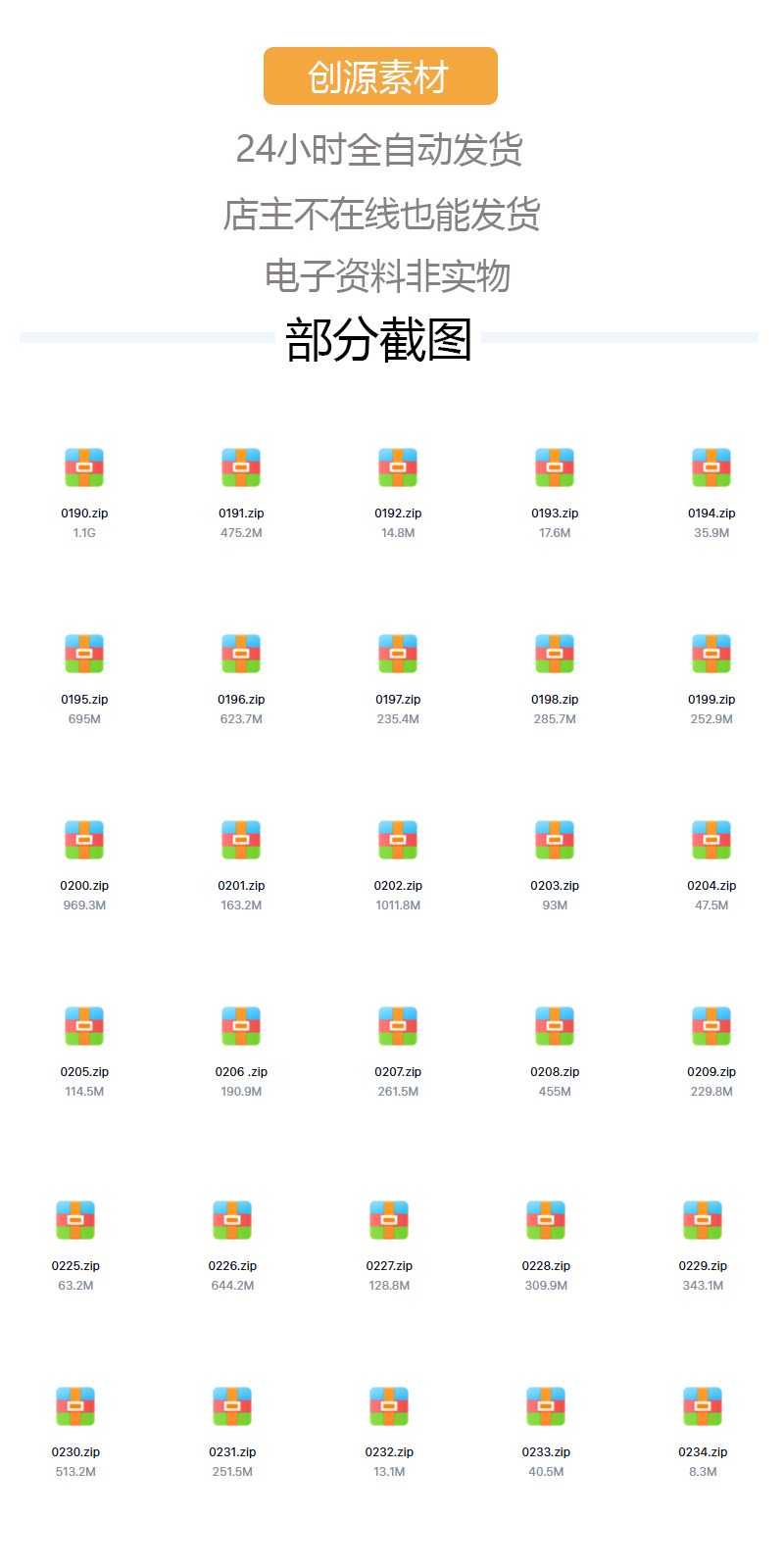The width and height of the screenshot is (784, 1568).
Task: Select the 0226.zip archive icon
Action: (x=232, y=1220)
